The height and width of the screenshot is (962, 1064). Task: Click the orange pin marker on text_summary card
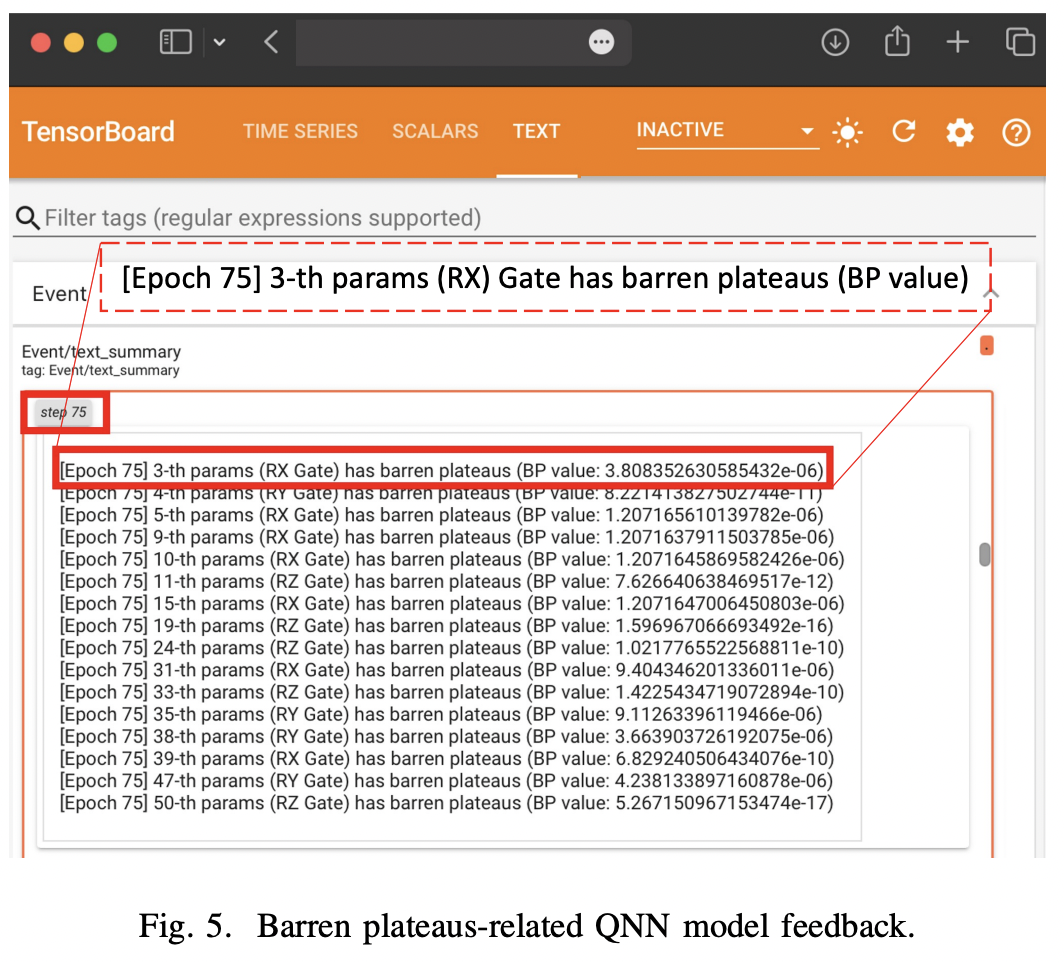tap(986, 345)
